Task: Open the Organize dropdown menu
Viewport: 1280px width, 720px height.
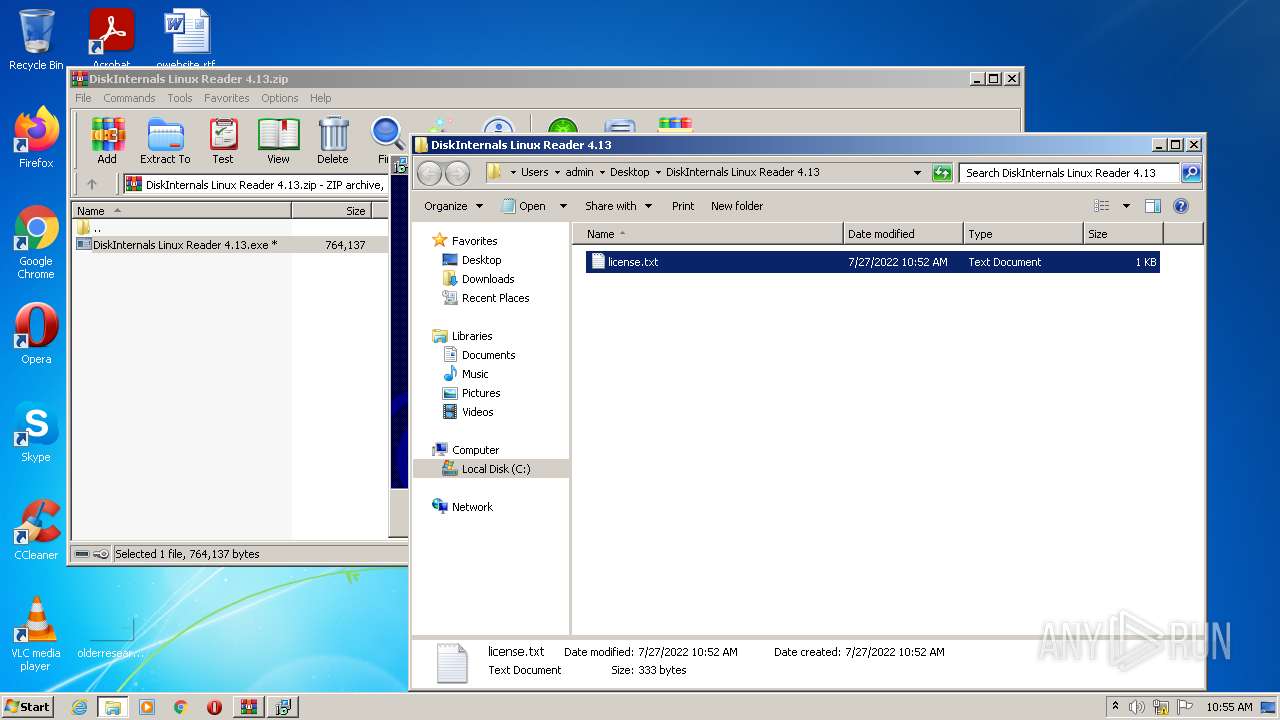Action: (454, 206)
